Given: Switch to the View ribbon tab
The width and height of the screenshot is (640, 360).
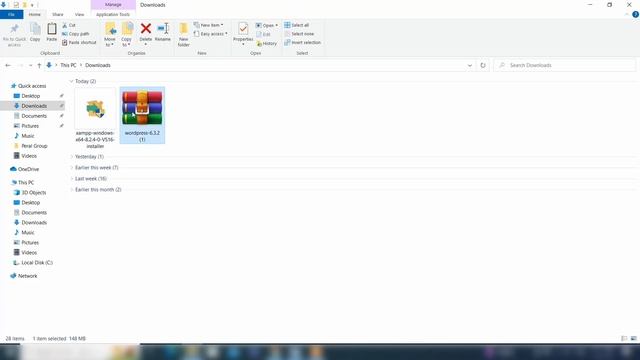Looking at the screenshot, I should point(79,15).
